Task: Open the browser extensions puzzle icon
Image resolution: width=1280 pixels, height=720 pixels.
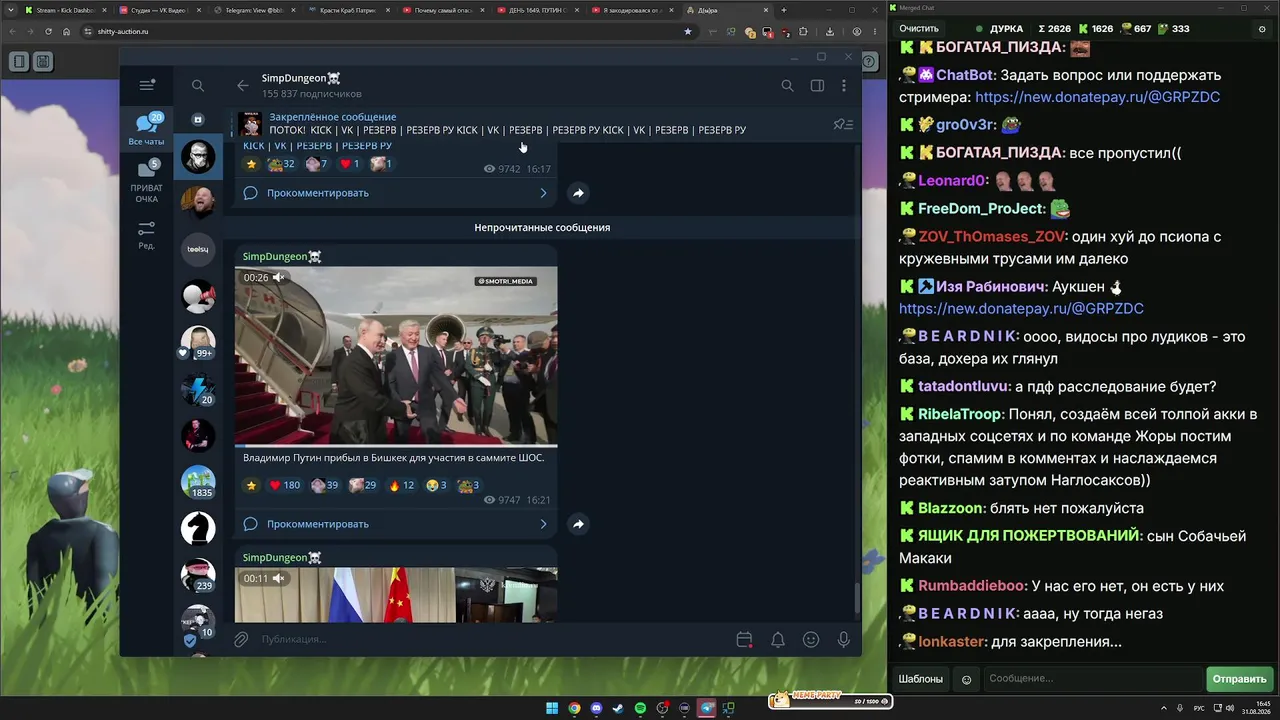Action: point(803,31)
